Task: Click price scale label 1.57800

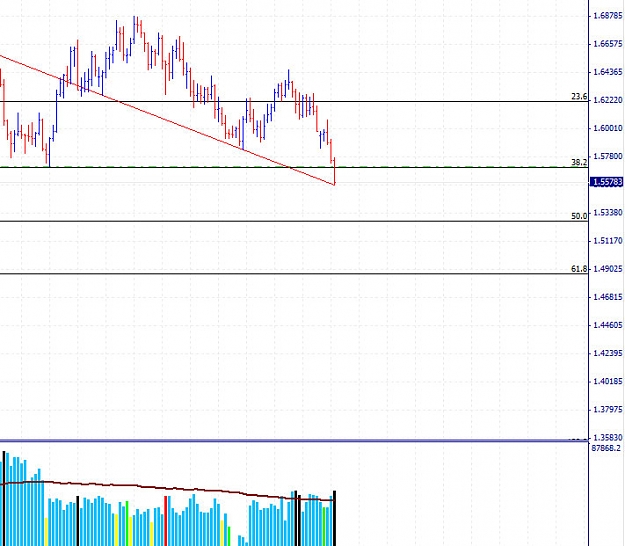Action: [608, 156]
